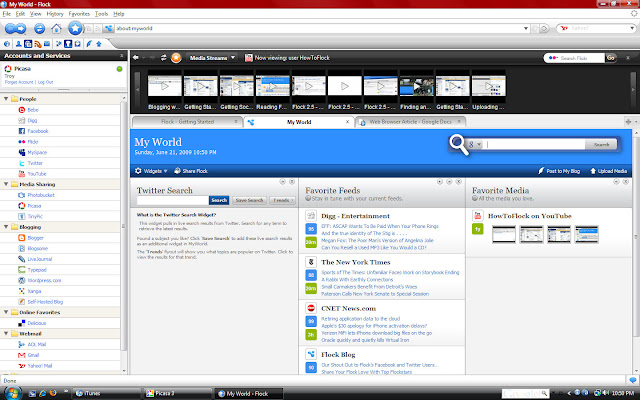Click Post to My Blog
The image size is (640, 400).
[559, 171]
